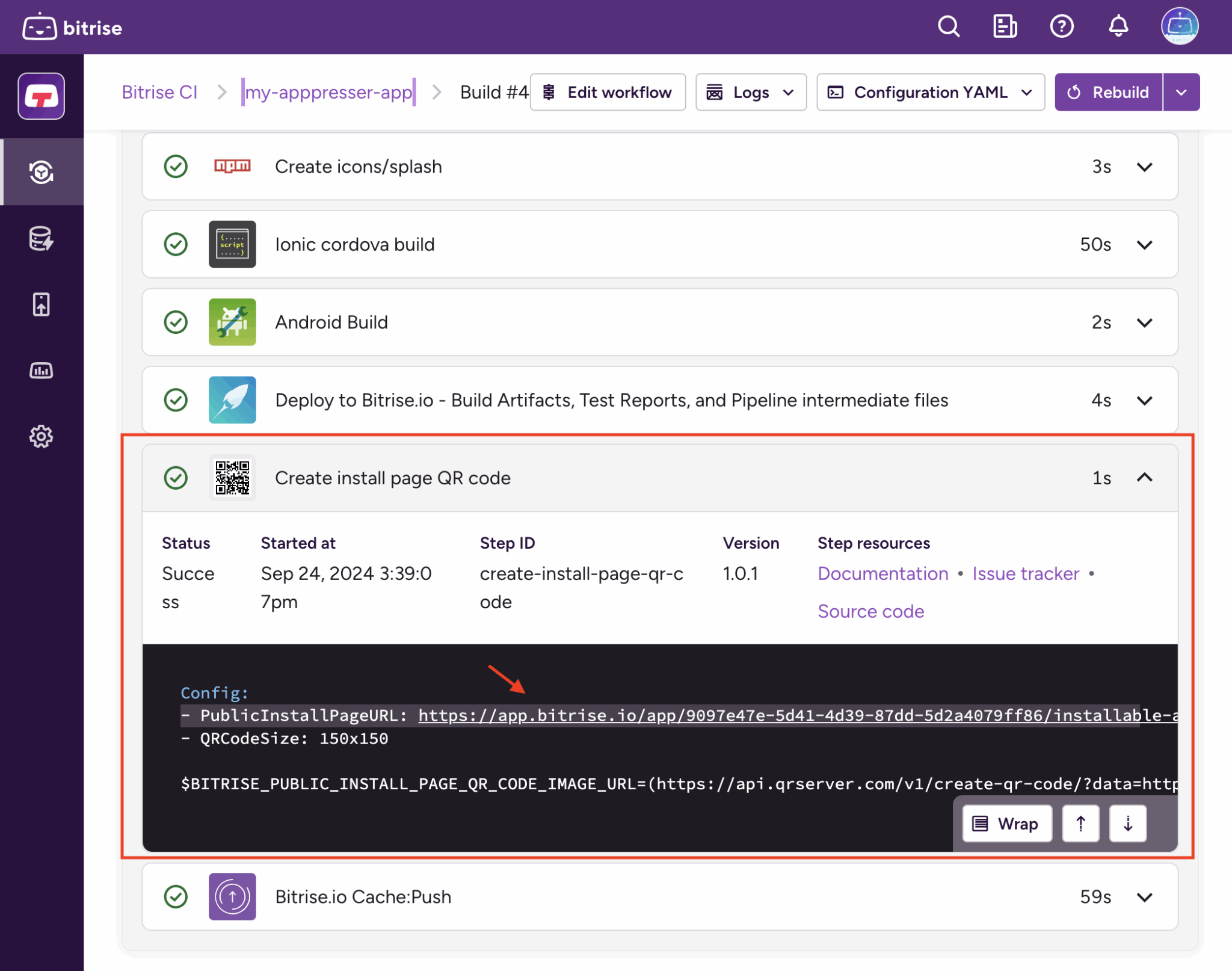Open project settings gear in sidebar
This screenshot has height=971, width=1232.
click(41, 437)
